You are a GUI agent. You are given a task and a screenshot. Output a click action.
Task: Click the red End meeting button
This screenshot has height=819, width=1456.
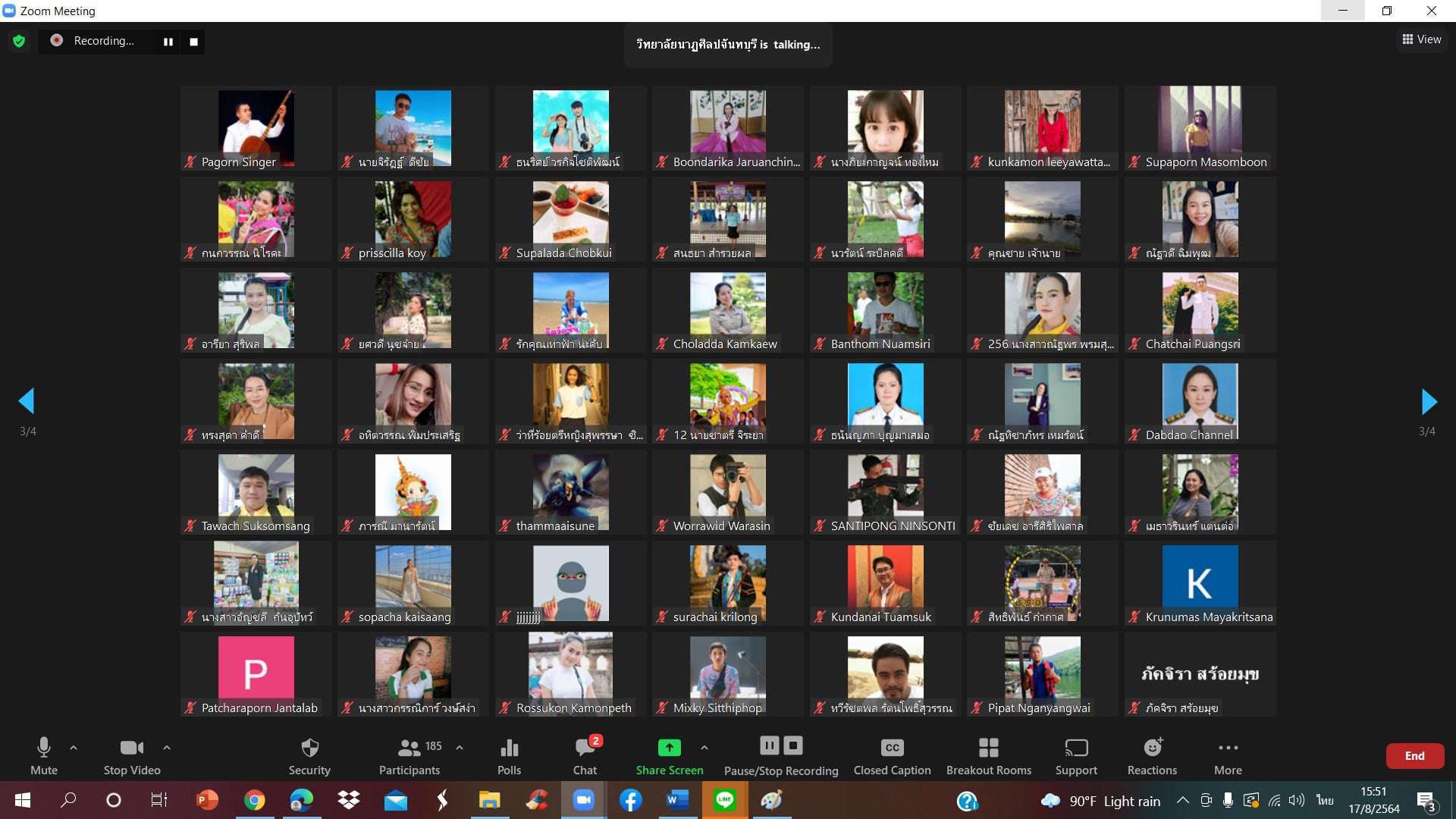point(1414,756)
